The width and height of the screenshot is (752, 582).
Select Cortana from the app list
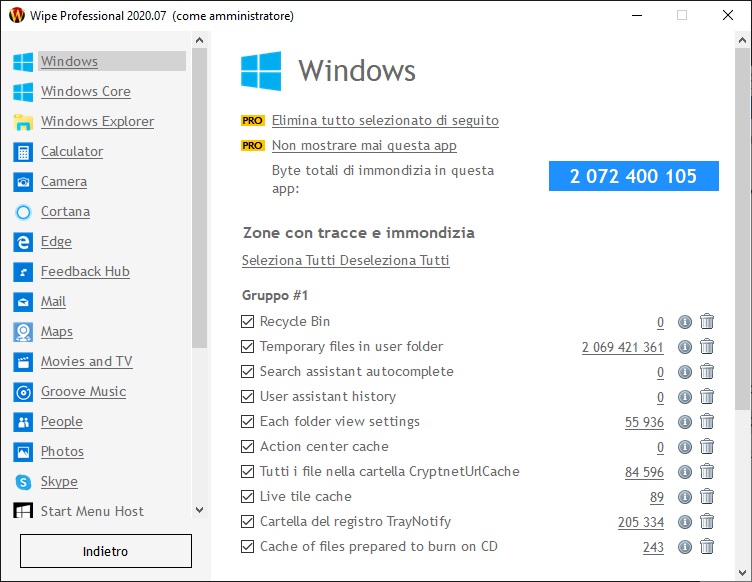(65, 212)
